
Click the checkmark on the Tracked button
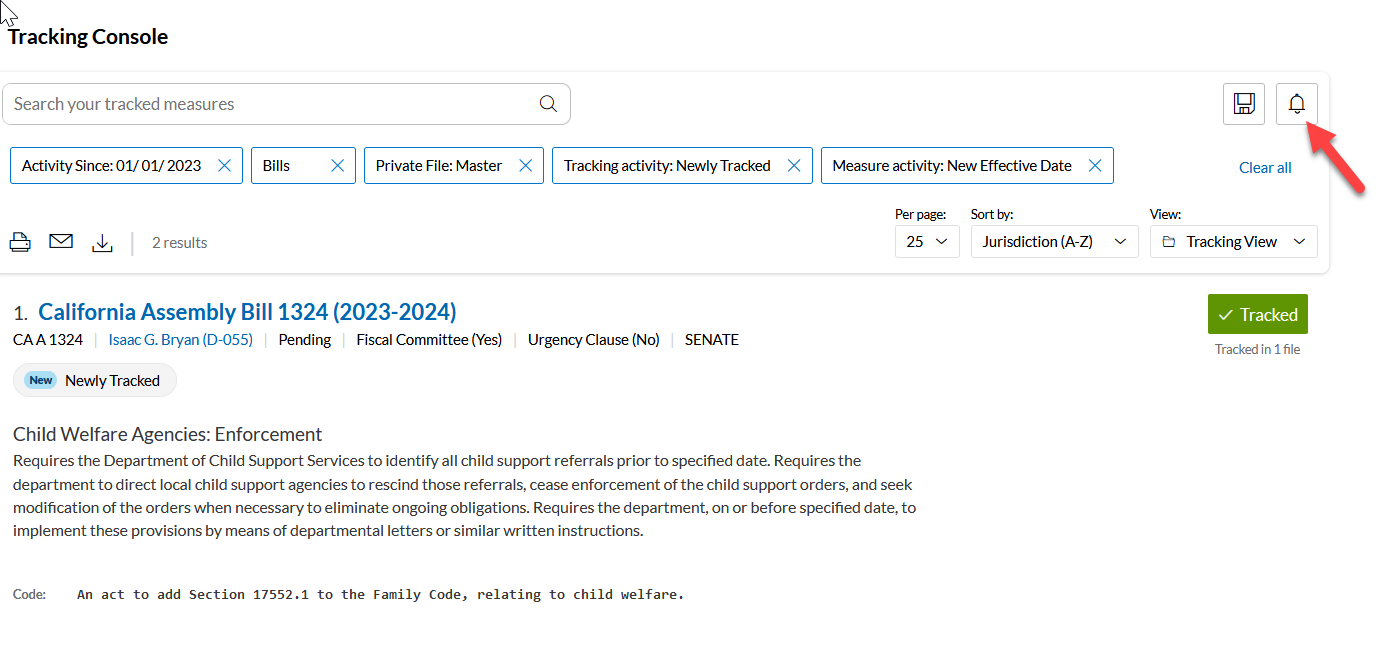pos(1227,313)
